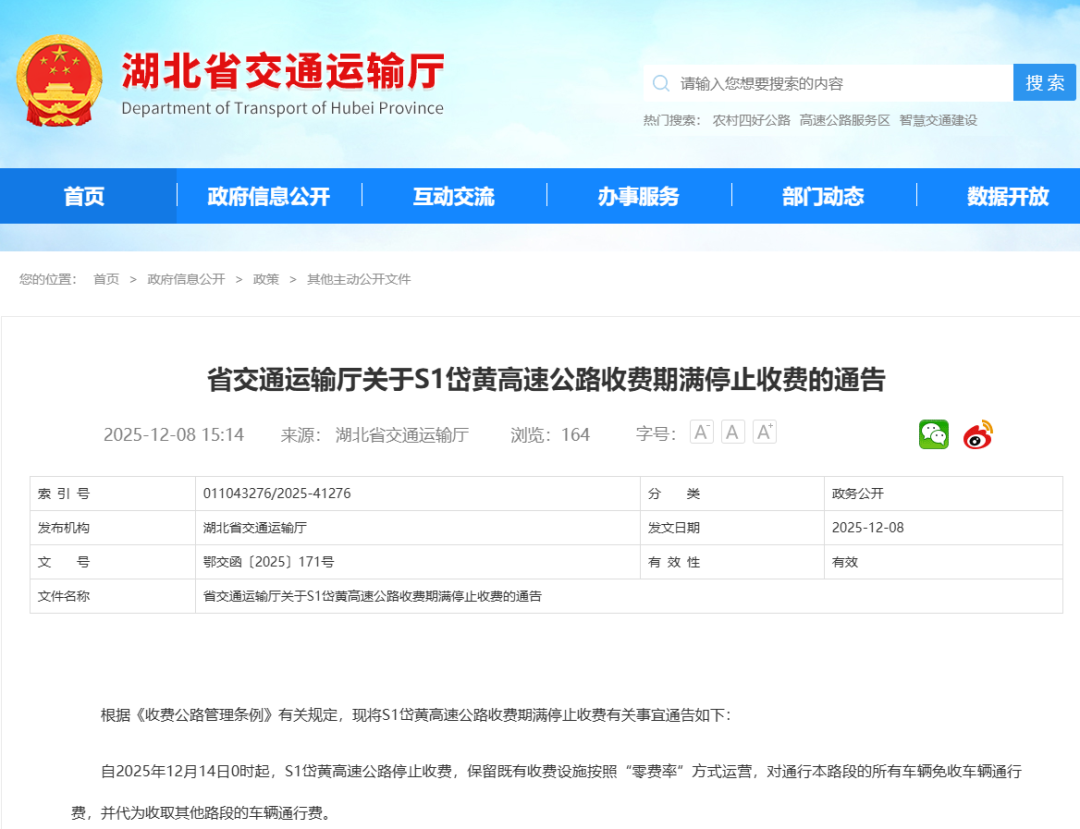Image resolution: width=1080 pixels, height=829 pixels.
Task: Open breadcrumb link 其他主动公开文件
Action: [359, 279]
